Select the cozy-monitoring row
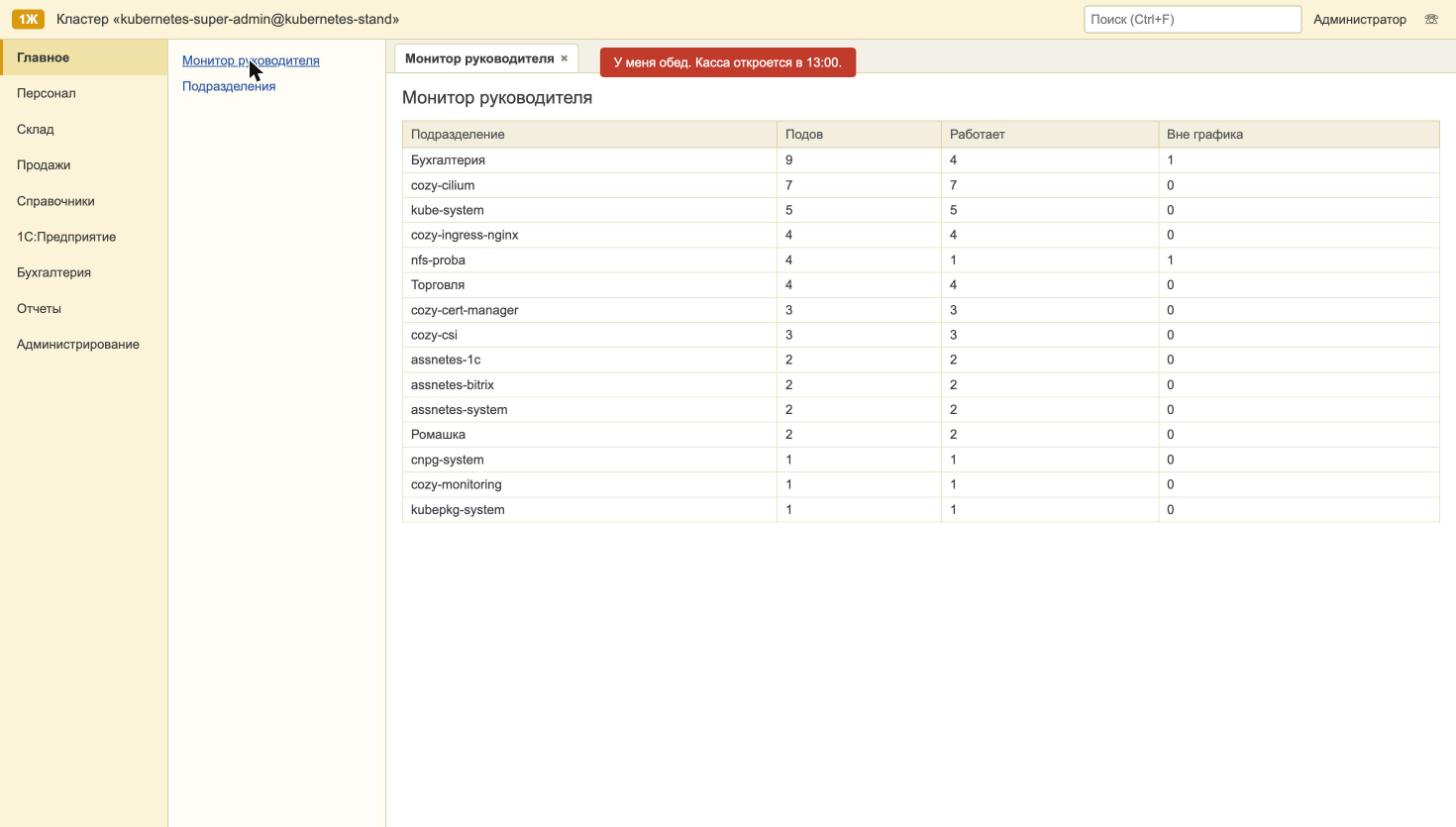1456x827 pixels. point(921,485)
